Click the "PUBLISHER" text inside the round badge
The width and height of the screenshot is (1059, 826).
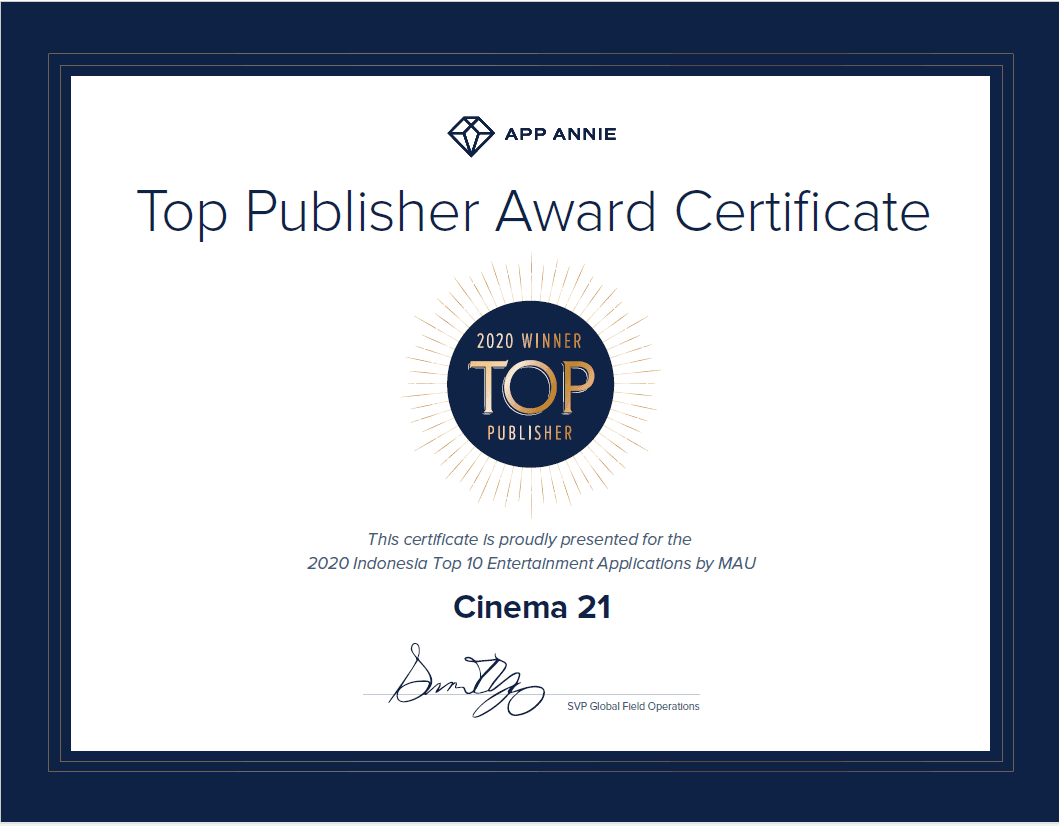[x=530, y=433]
